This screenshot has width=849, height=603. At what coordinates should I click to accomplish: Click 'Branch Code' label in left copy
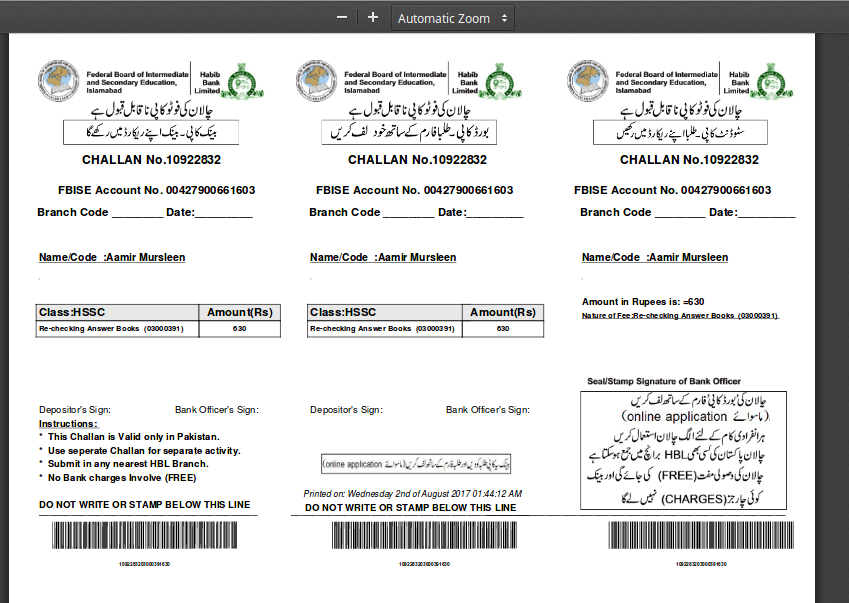(73, 212)
